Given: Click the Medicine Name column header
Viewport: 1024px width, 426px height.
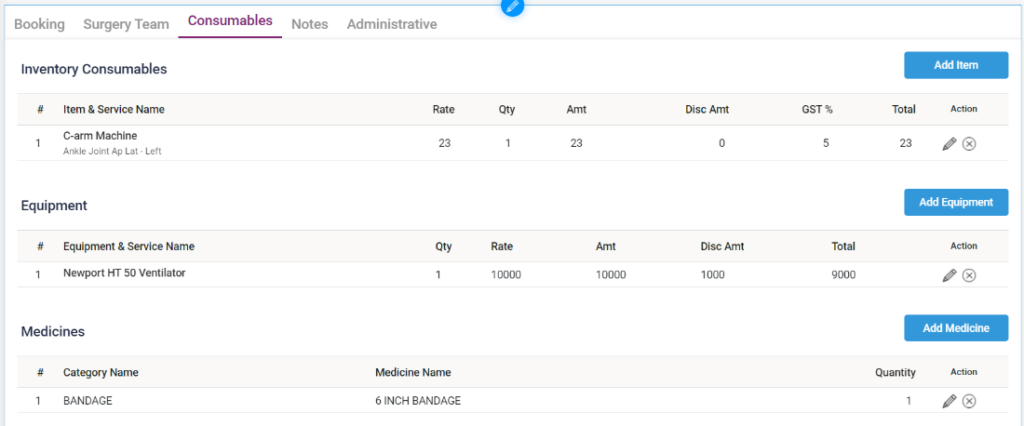Looking at the screenshot, I should 412,373.
